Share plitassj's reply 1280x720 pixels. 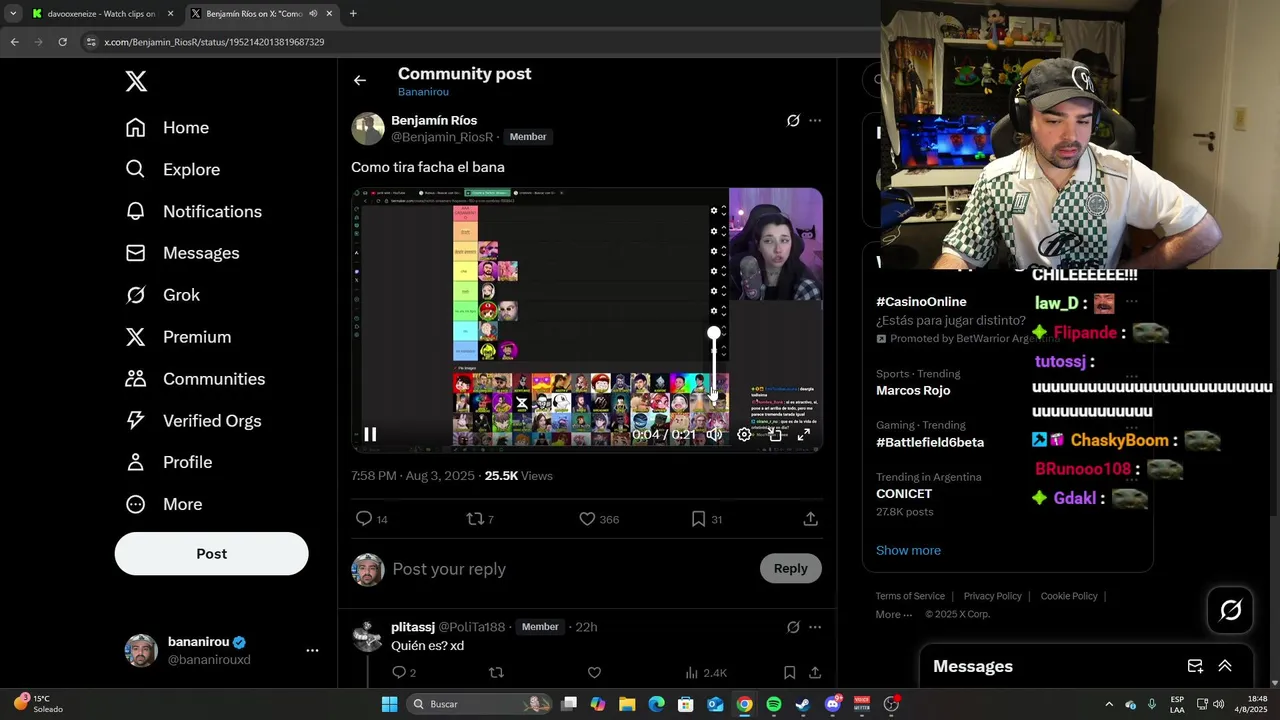815,673
